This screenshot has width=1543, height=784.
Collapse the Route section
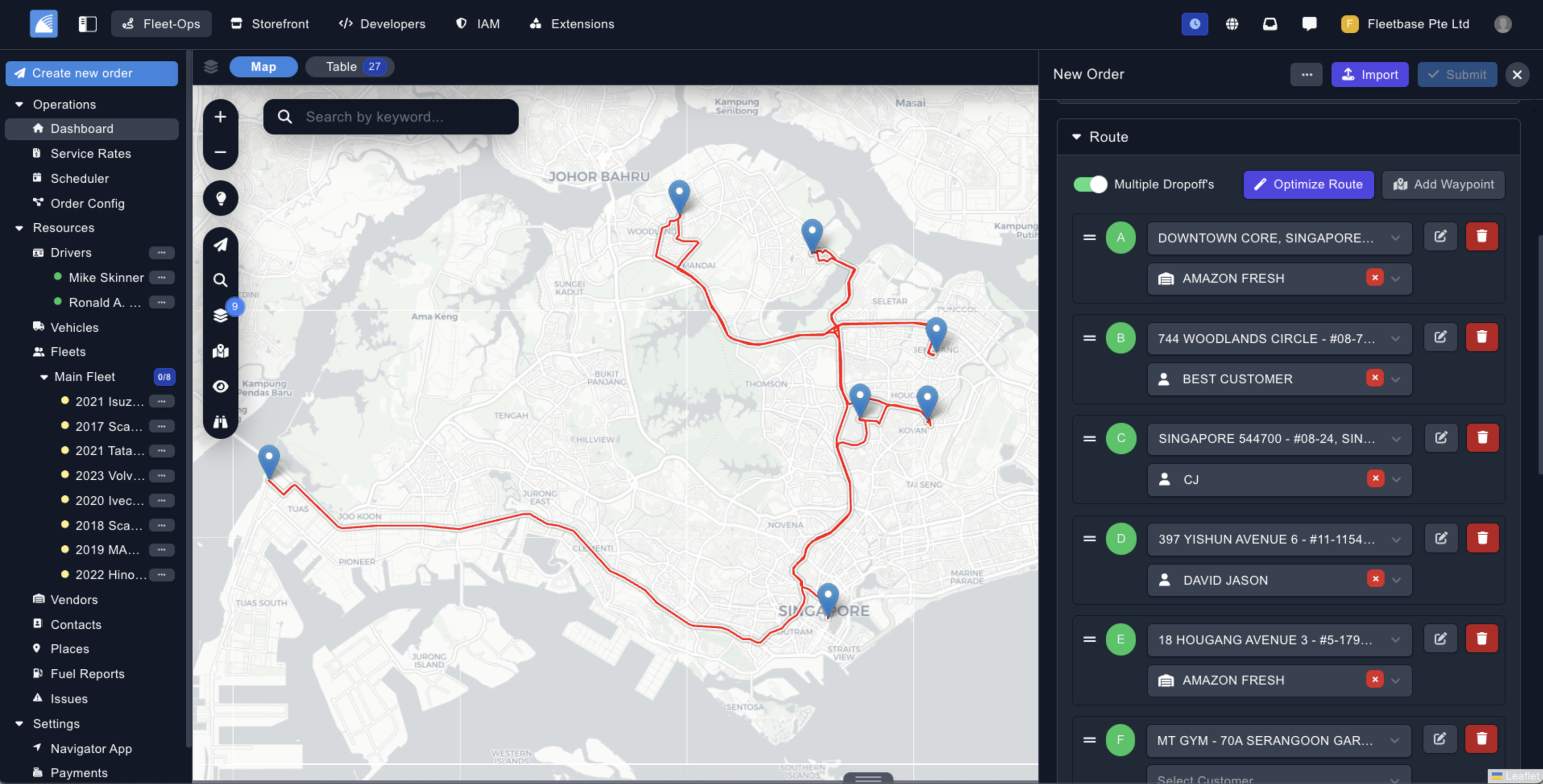click(x=1076, y=137)
